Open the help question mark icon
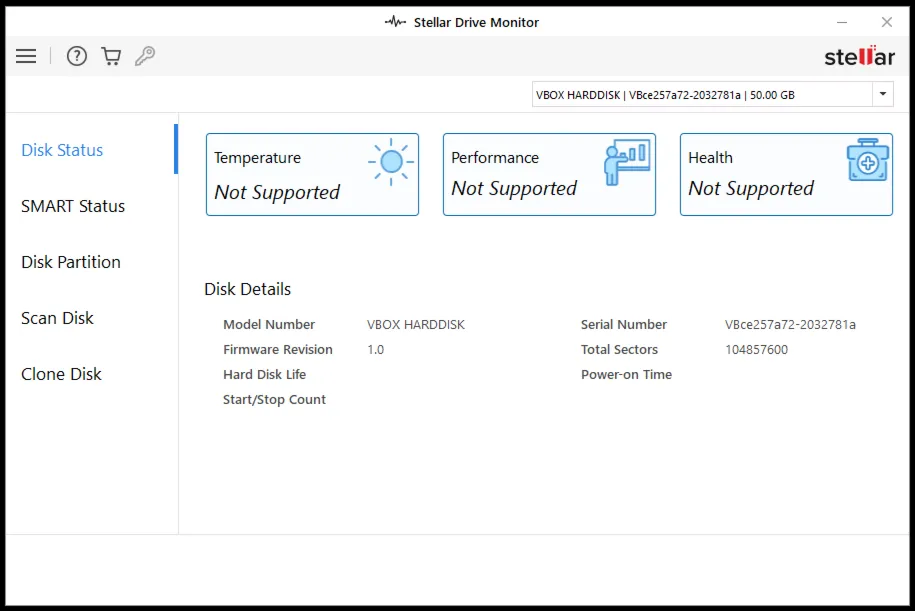Image resolution: width=915 pixels, height=611 pixels. [76, 56]
